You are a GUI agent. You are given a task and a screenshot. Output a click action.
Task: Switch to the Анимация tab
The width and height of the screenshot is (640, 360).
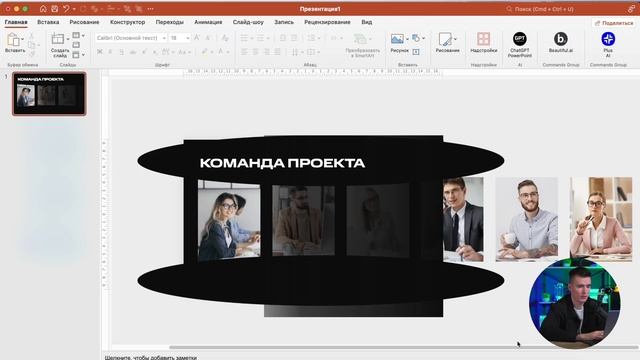point(208,22)
